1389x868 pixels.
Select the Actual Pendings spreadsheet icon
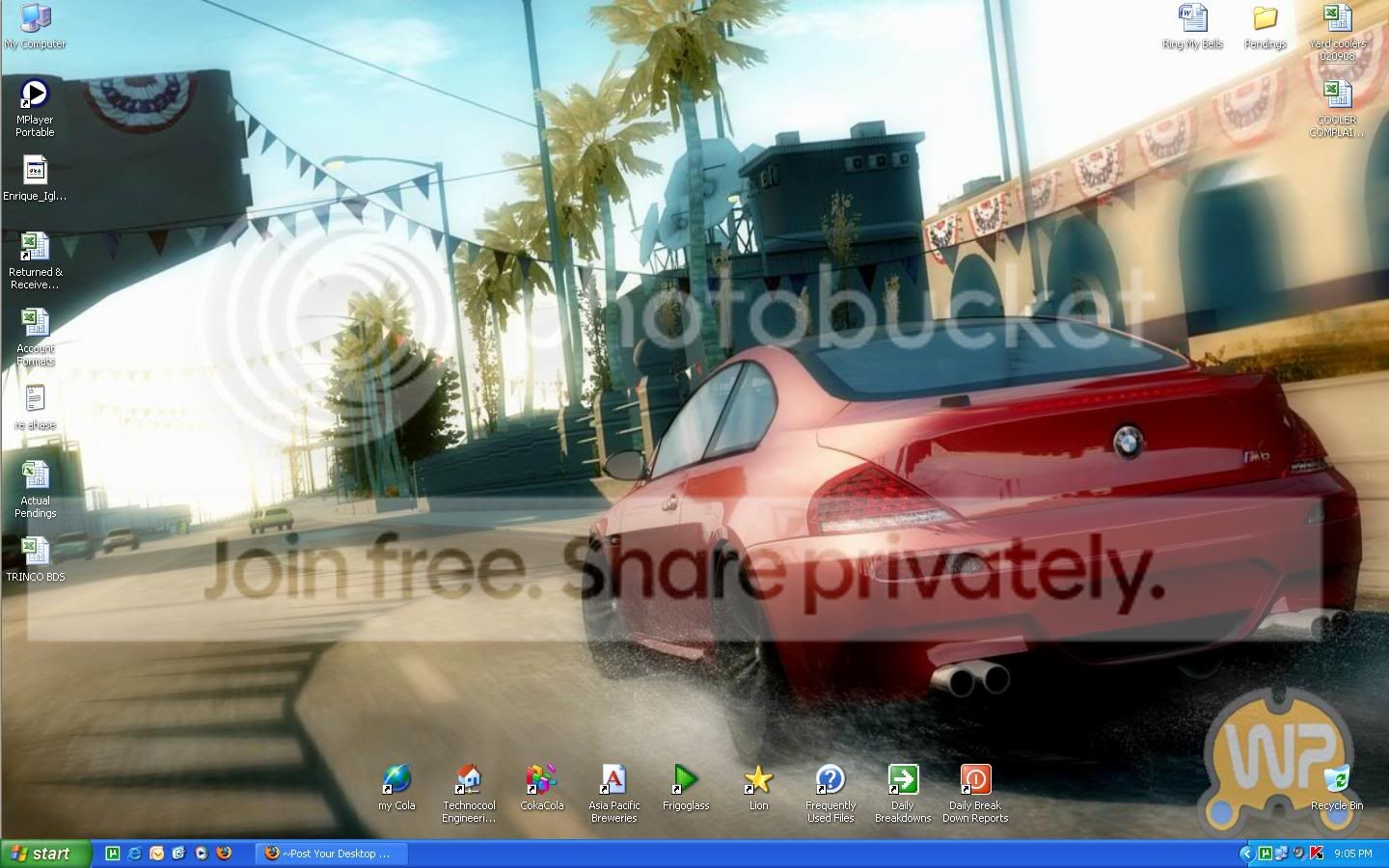coord(35,489)
